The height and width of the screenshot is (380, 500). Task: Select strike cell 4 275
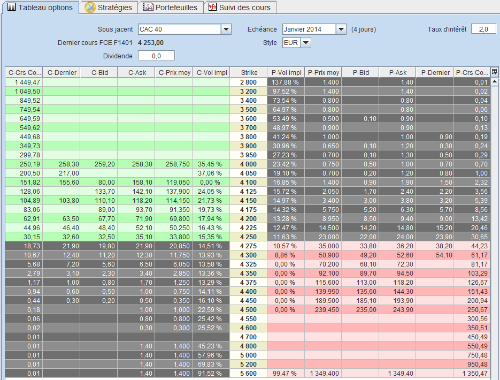click(248, 246)
